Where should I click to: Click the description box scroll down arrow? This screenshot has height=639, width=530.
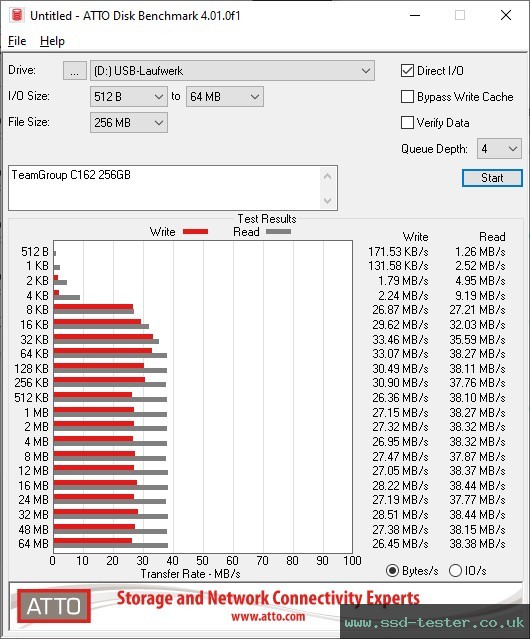328,200
